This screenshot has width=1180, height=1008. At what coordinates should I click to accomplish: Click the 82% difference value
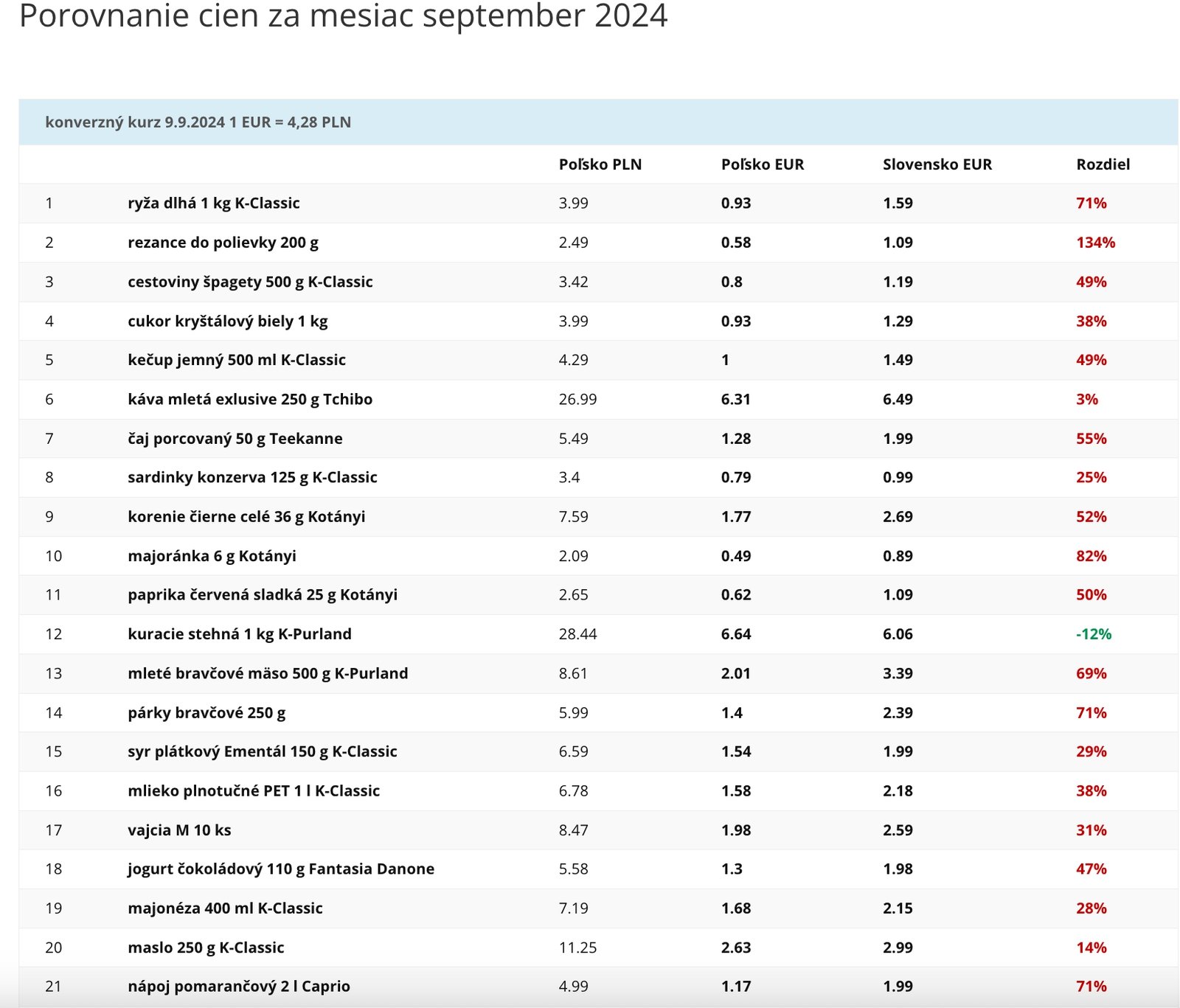click(1091, 556)
